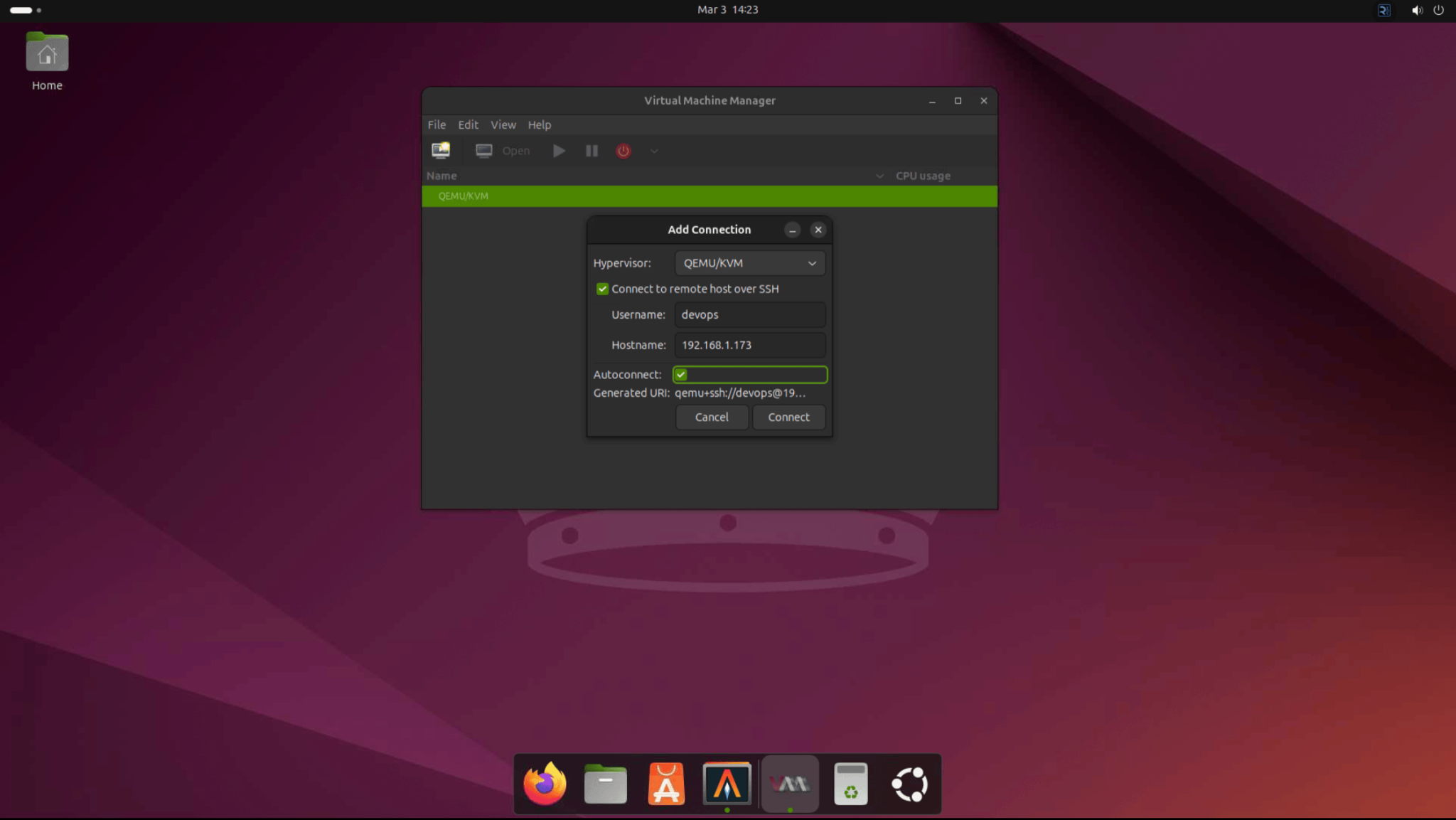Open Ubuntu Software from the dock
This screenshot has height=820, width=1456.
(666, 783)
